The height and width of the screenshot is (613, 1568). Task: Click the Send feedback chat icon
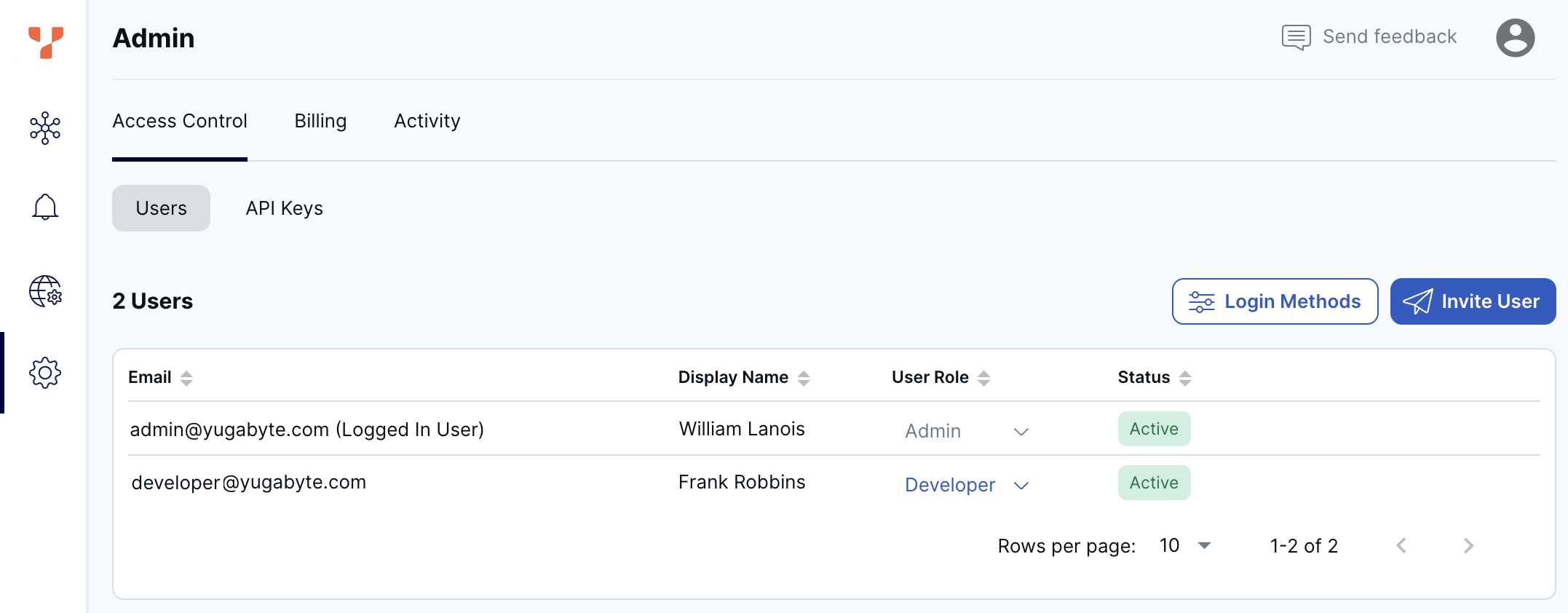click(1296, 37)
